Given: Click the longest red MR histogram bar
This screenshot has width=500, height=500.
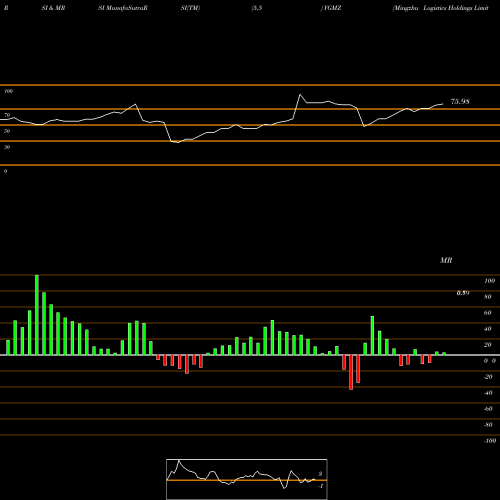Looking at the screenshot, I should [351, 372].
